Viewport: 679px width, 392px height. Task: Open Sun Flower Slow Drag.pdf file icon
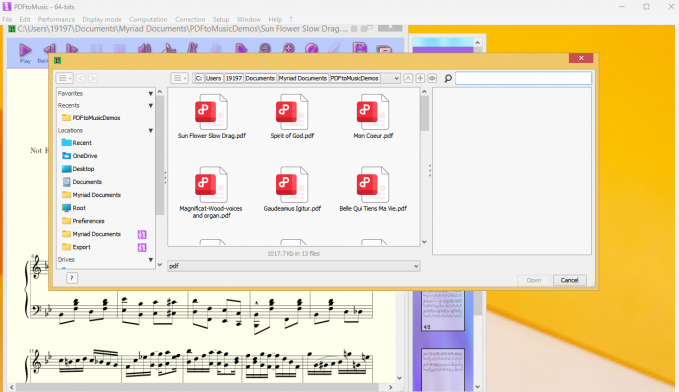coord(211,112)
